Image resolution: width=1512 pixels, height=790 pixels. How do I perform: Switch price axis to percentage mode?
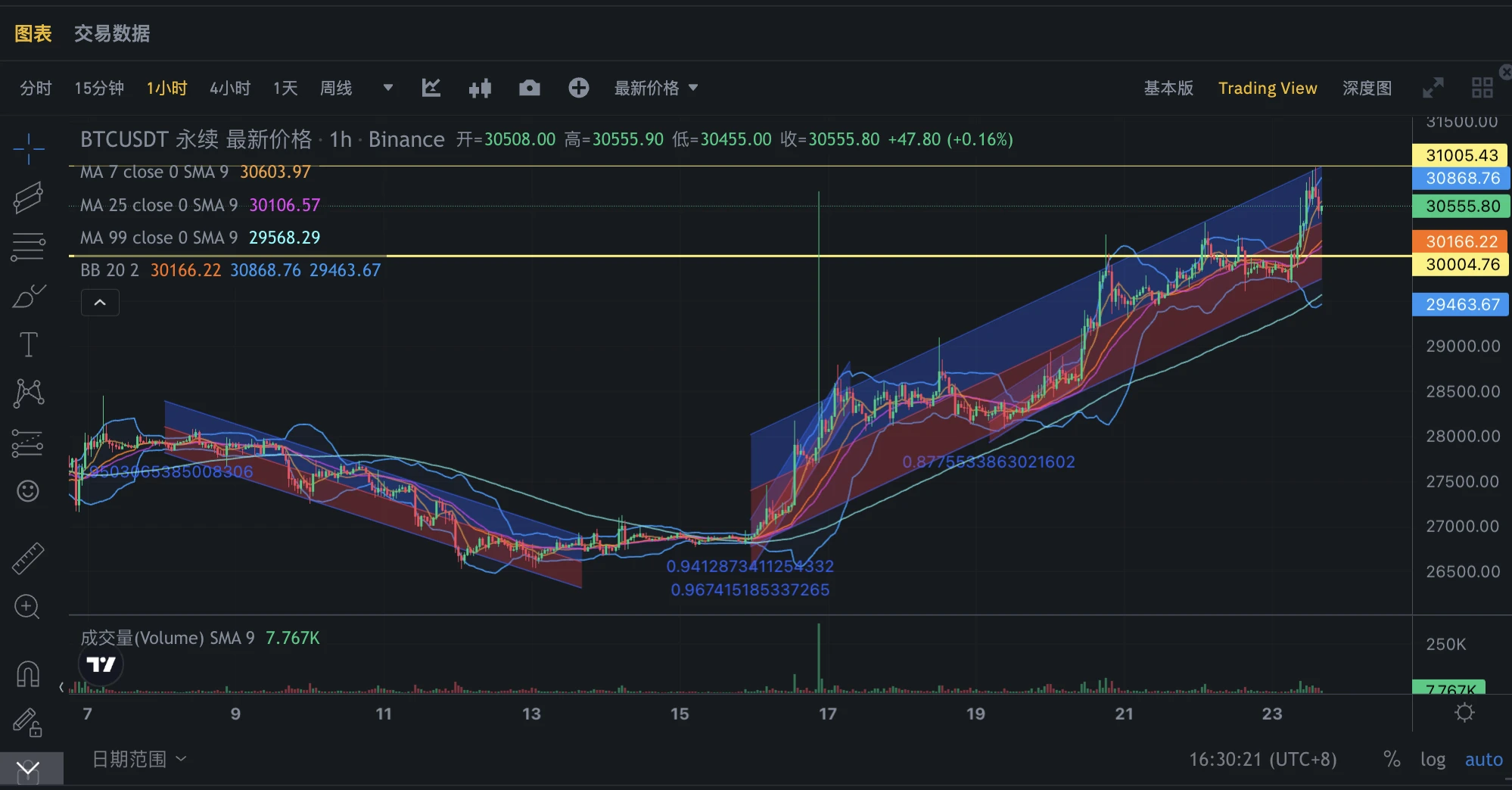(1391, 759)
